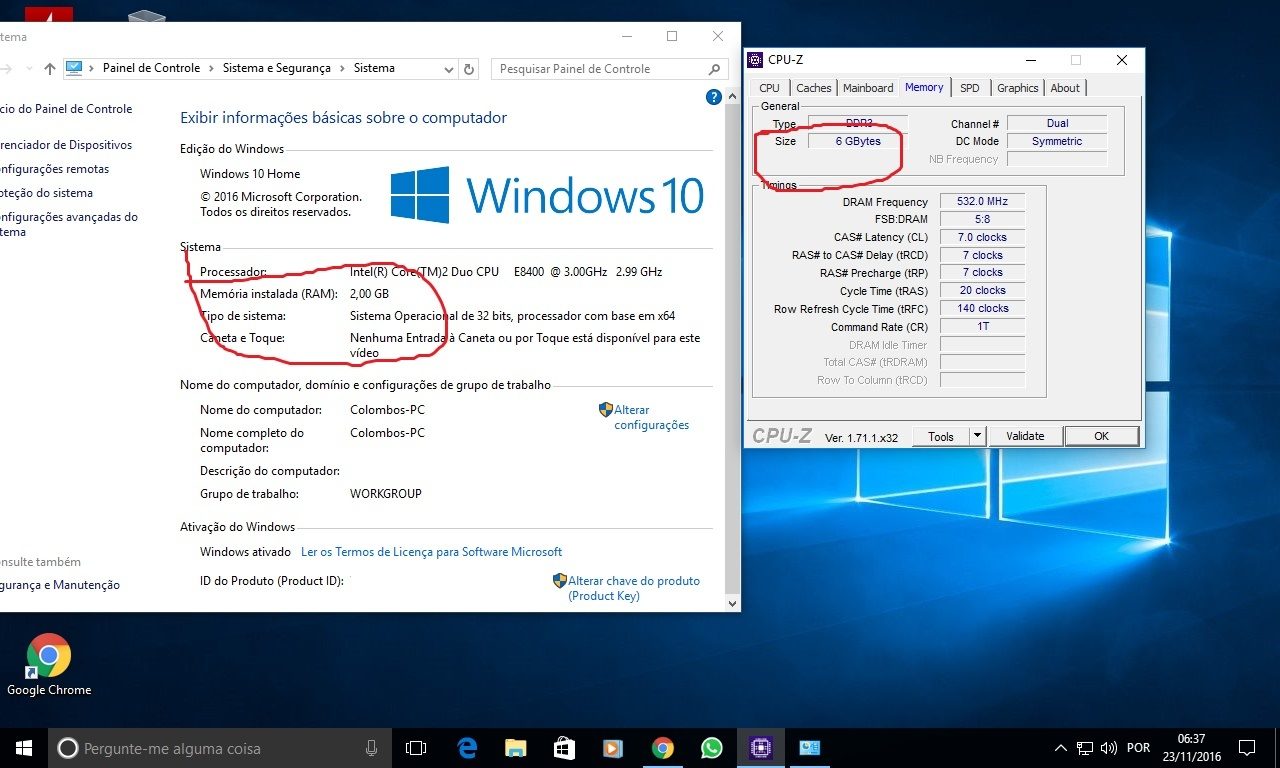Expand the address bar history dropdown
Image resolution: width=1280 pixels, height=768 pixels.
tap(449, 69)
